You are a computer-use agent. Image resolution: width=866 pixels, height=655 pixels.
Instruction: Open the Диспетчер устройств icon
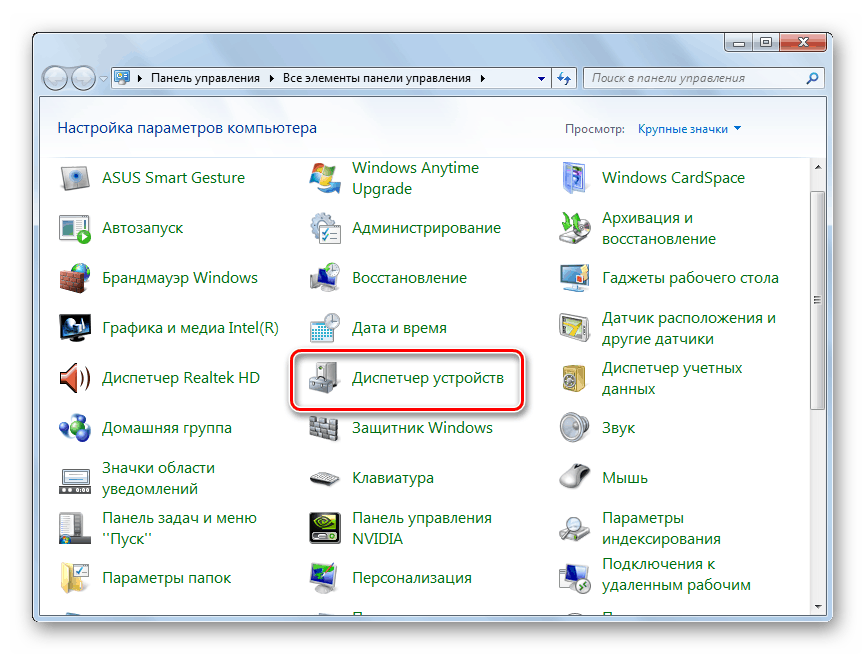(326, 379)
